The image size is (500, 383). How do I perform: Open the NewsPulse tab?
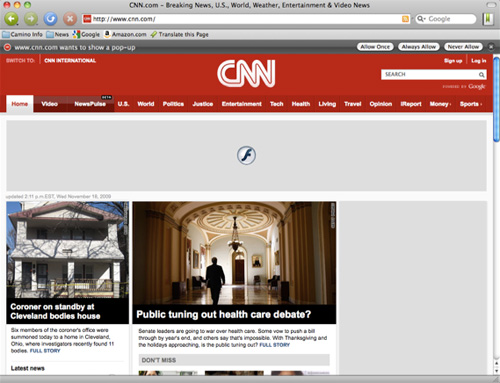pyautogui.click(x=90, y=104)
